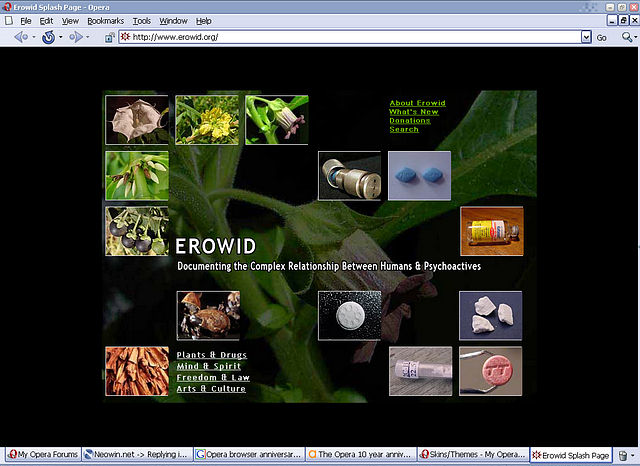The height and width of the screenshot is (466, 640).
Task: Open the Freedom & Law link
Action: click(x=213, y=377)
